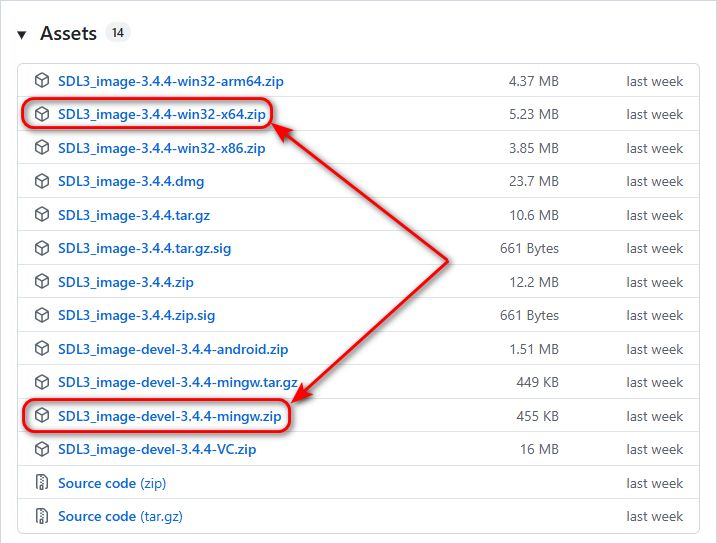Click the Assets heading text
The height and width of the screenshot is (543, 717).
[x=68, y=33]
